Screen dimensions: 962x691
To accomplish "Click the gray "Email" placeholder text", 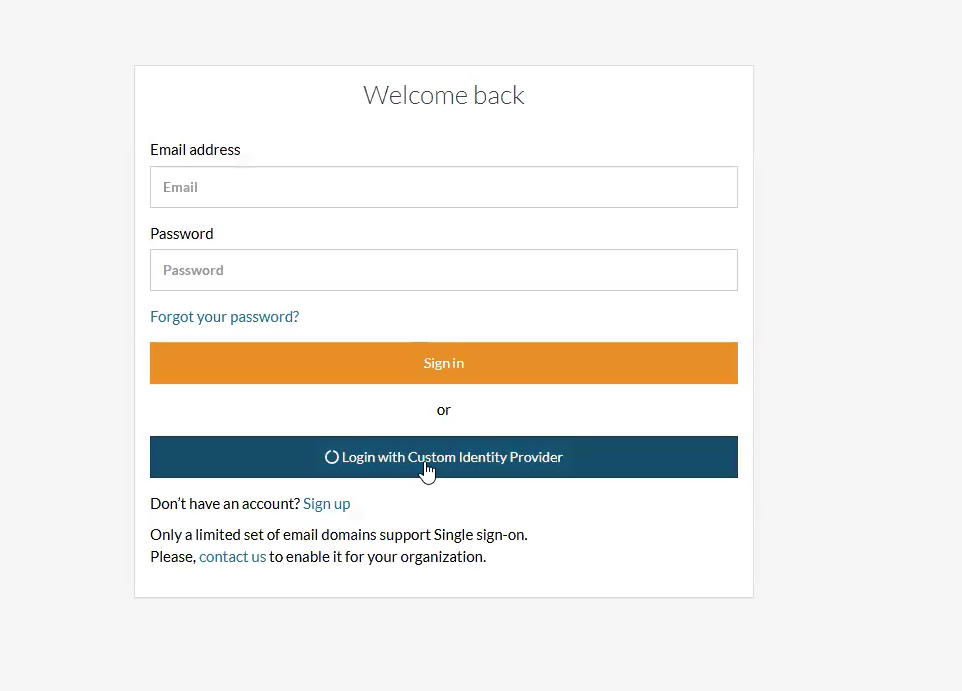I will pos(180,187).
